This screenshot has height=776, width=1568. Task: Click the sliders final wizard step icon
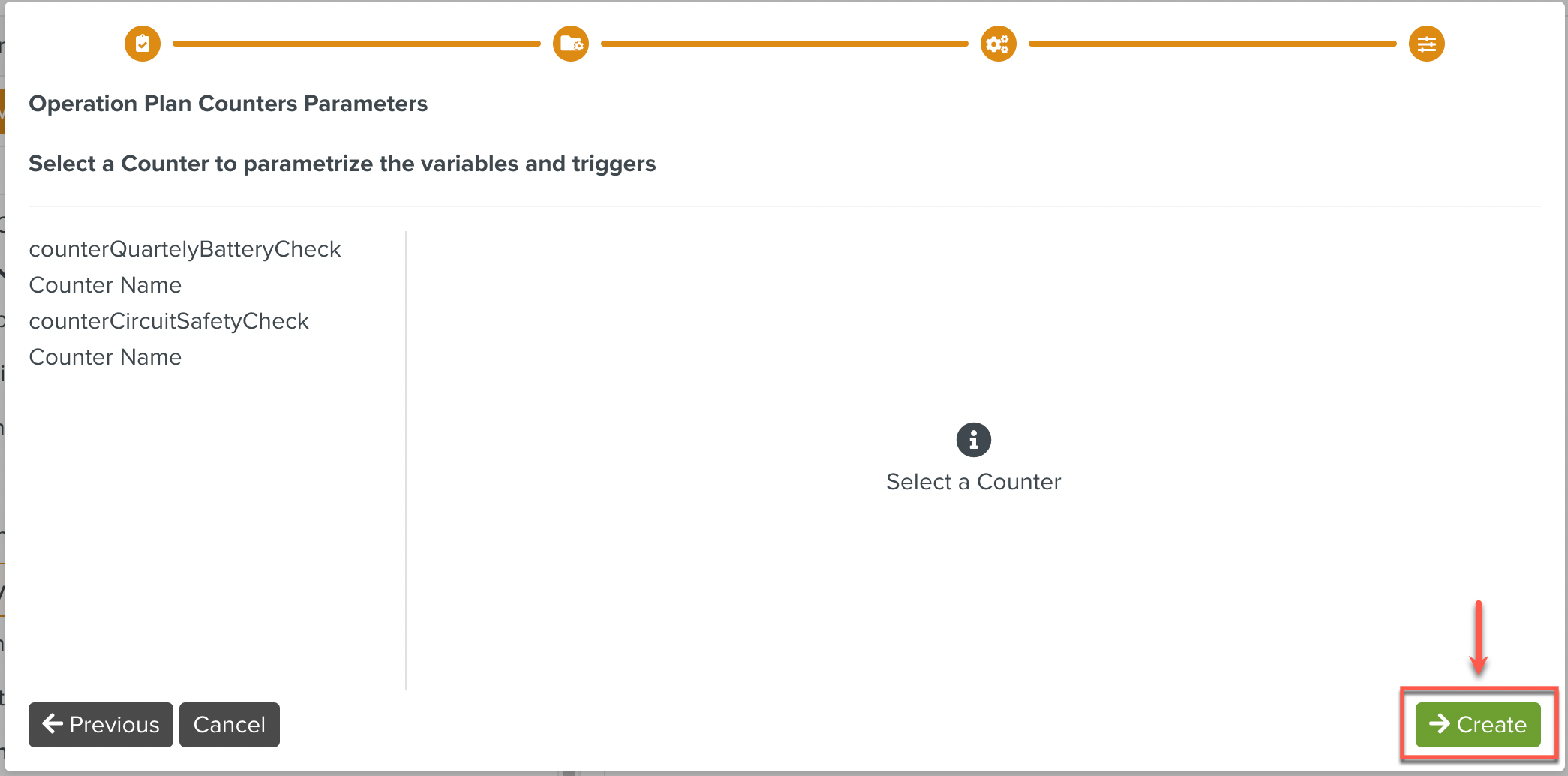pos(1426,44)
